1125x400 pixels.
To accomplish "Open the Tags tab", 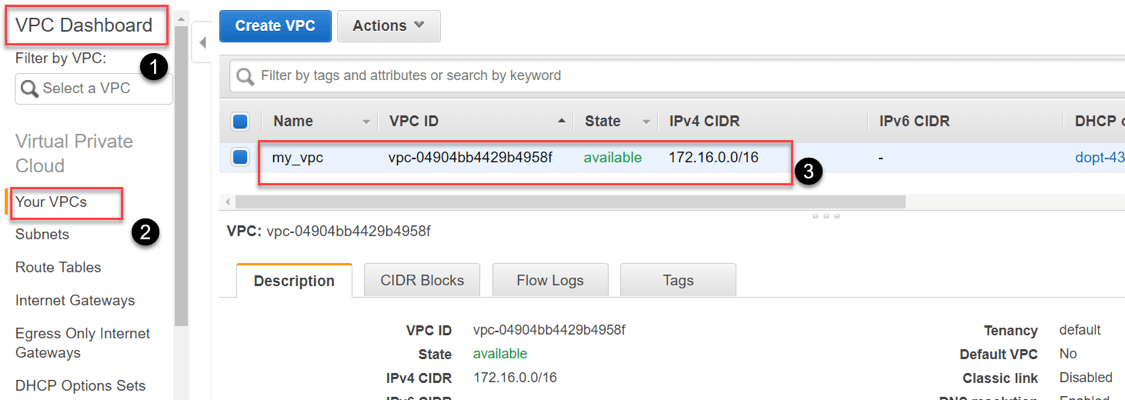I will pos(678,281).
